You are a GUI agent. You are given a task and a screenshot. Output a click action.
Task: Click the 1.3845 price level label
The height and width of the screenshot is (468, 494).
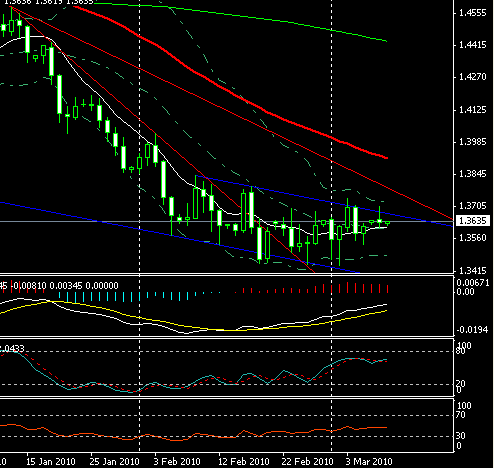click(x=473, y=174)
